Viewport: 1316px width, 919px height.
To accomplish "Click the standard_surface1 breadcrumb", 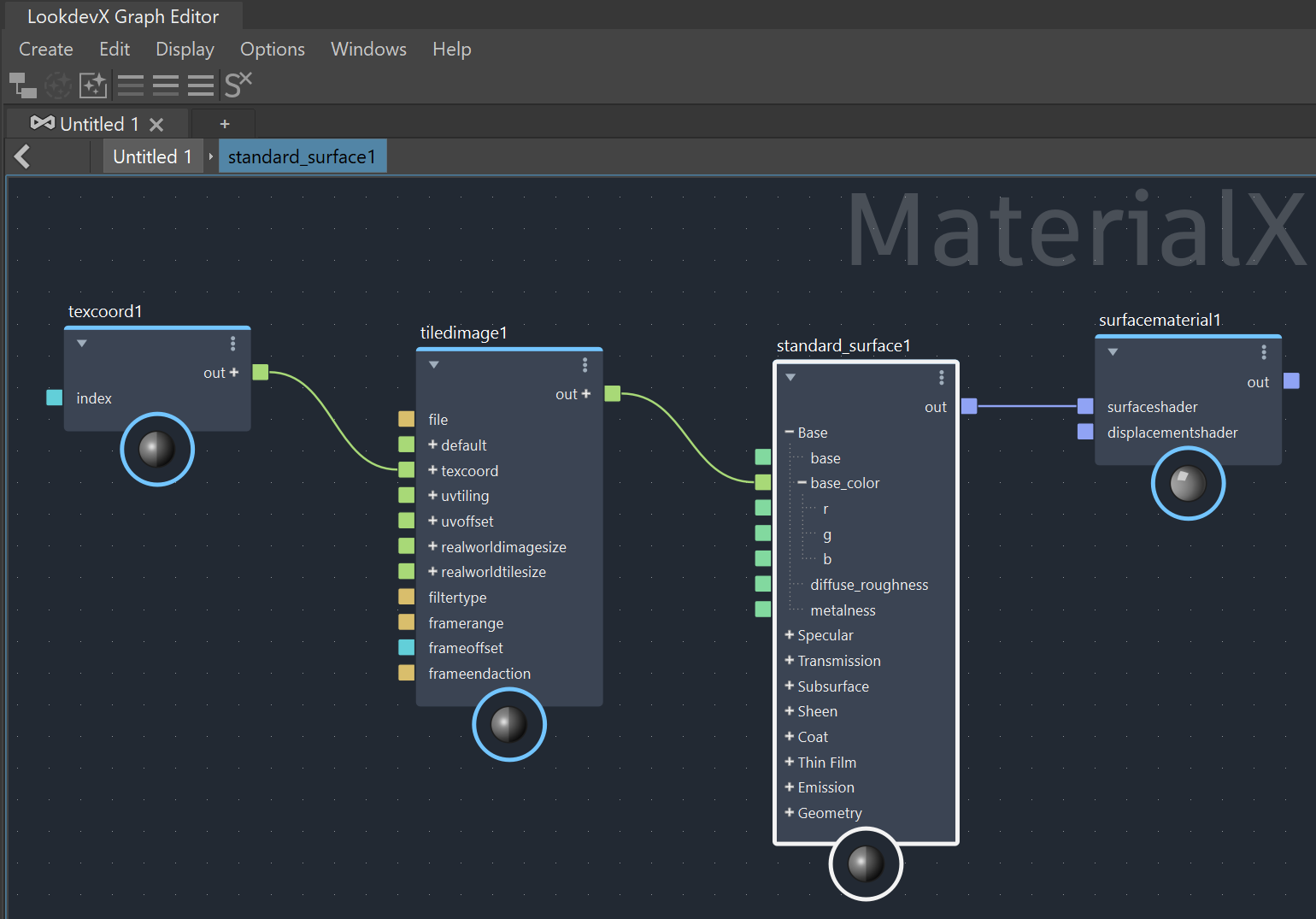I will click(303, 156).
